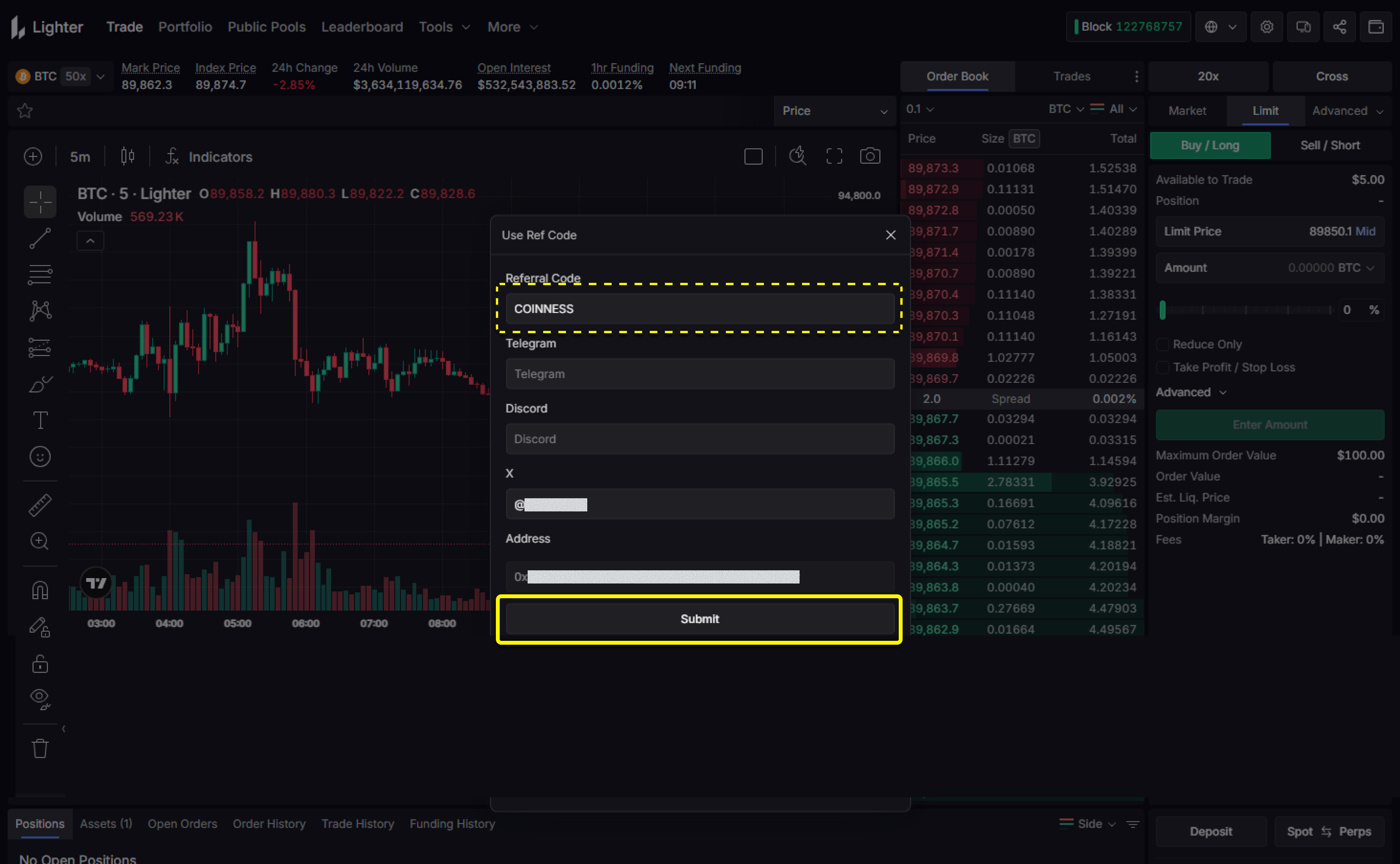This screenshot has height=864, width=1400.
Task: Open the share icon in header
Action: click(x=1339, y=27)
